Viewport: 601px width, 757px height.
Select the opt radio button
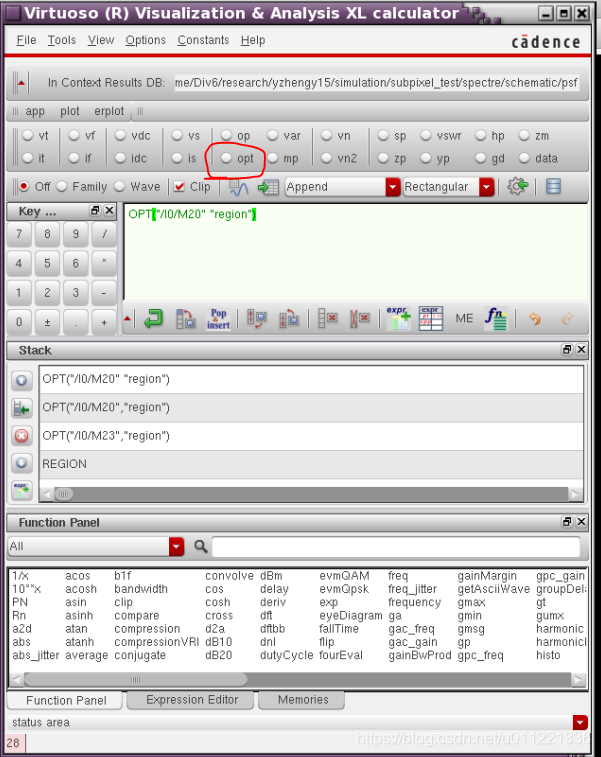pyautogui.click(x=228, y=159)
